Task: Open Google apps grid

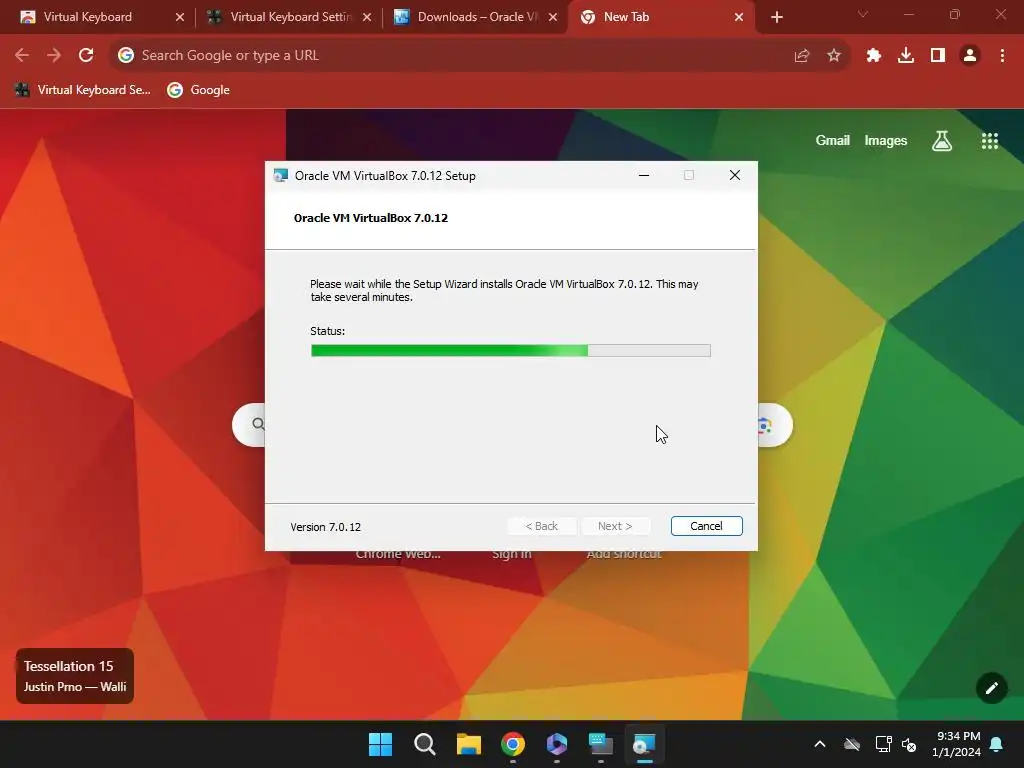Action: pos(989,140)
